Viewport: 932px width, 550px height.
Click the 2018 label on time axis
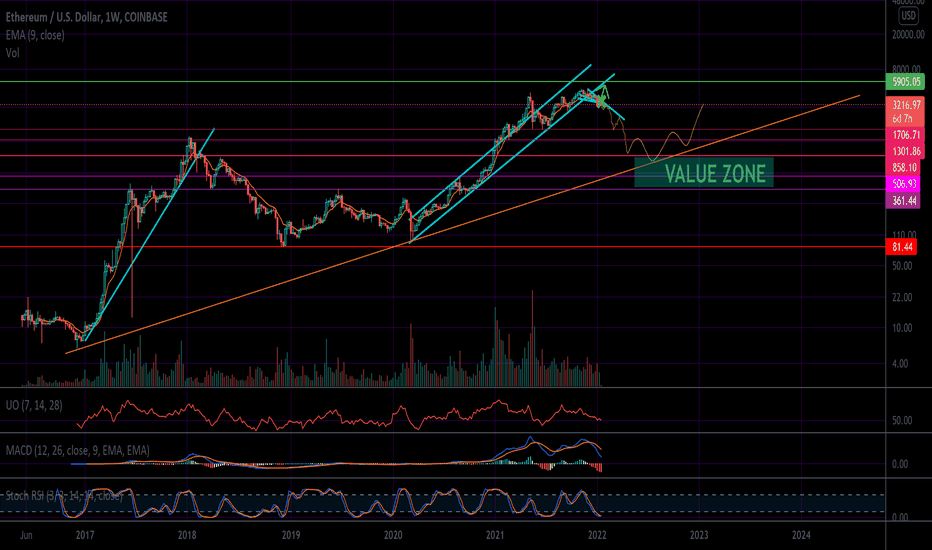pyautogui.click(x=187, y=535)
